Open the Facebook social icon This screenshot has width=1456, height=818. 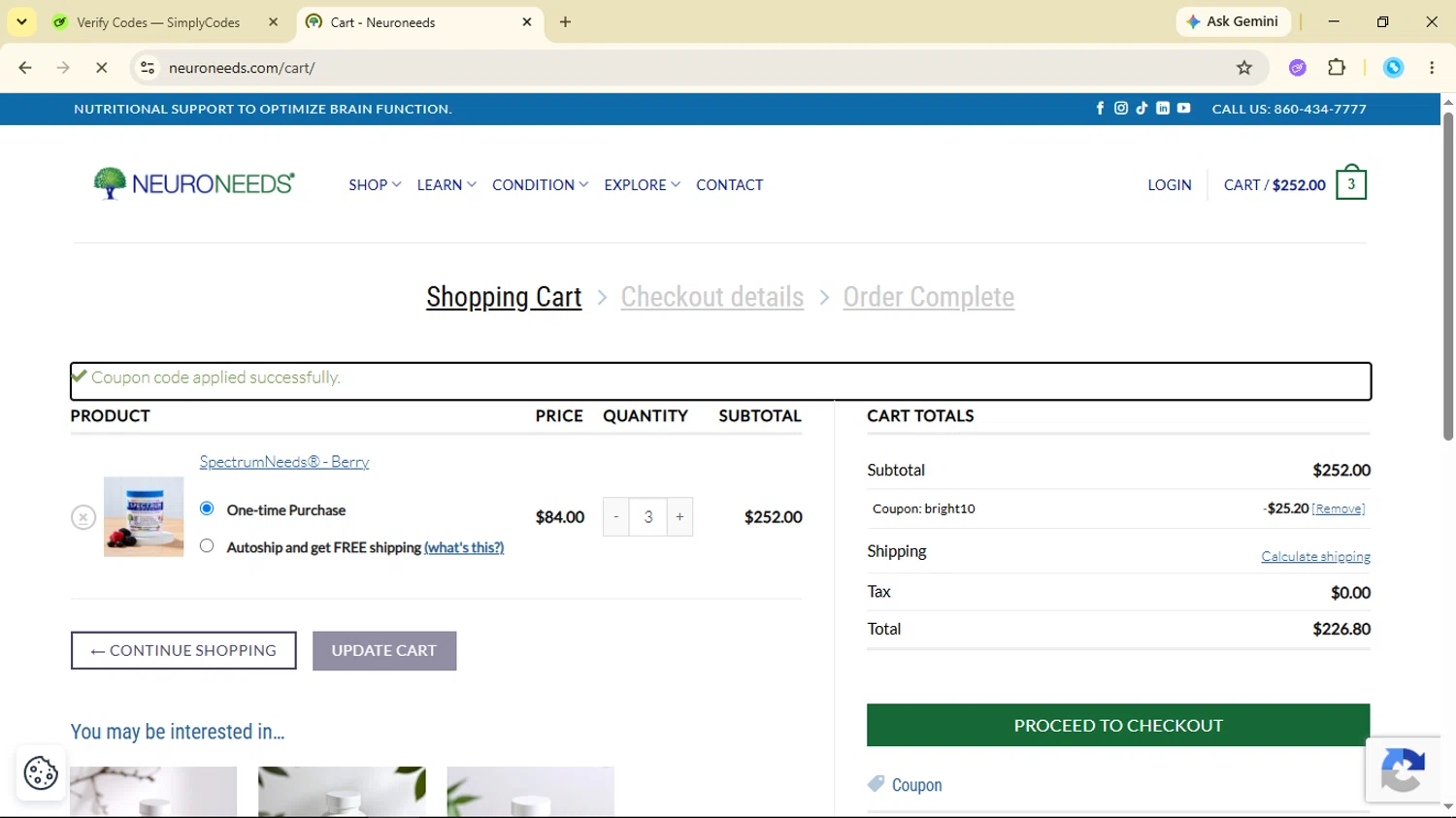pyautogui.click(x=1100, y=109)
